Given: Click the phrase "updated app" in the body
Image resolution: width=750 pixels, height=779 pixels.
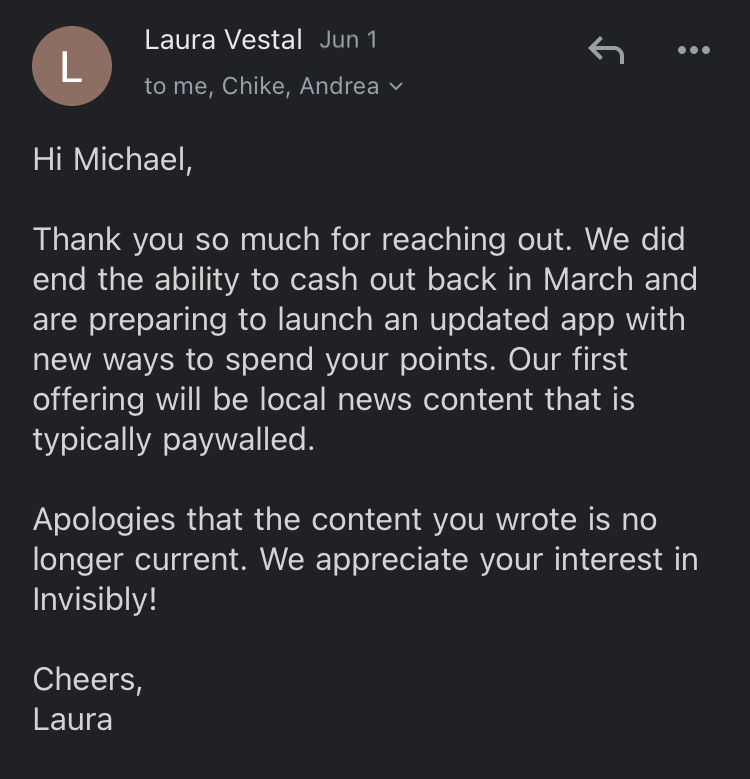Looking at the screenshot, I should [522, 319].
